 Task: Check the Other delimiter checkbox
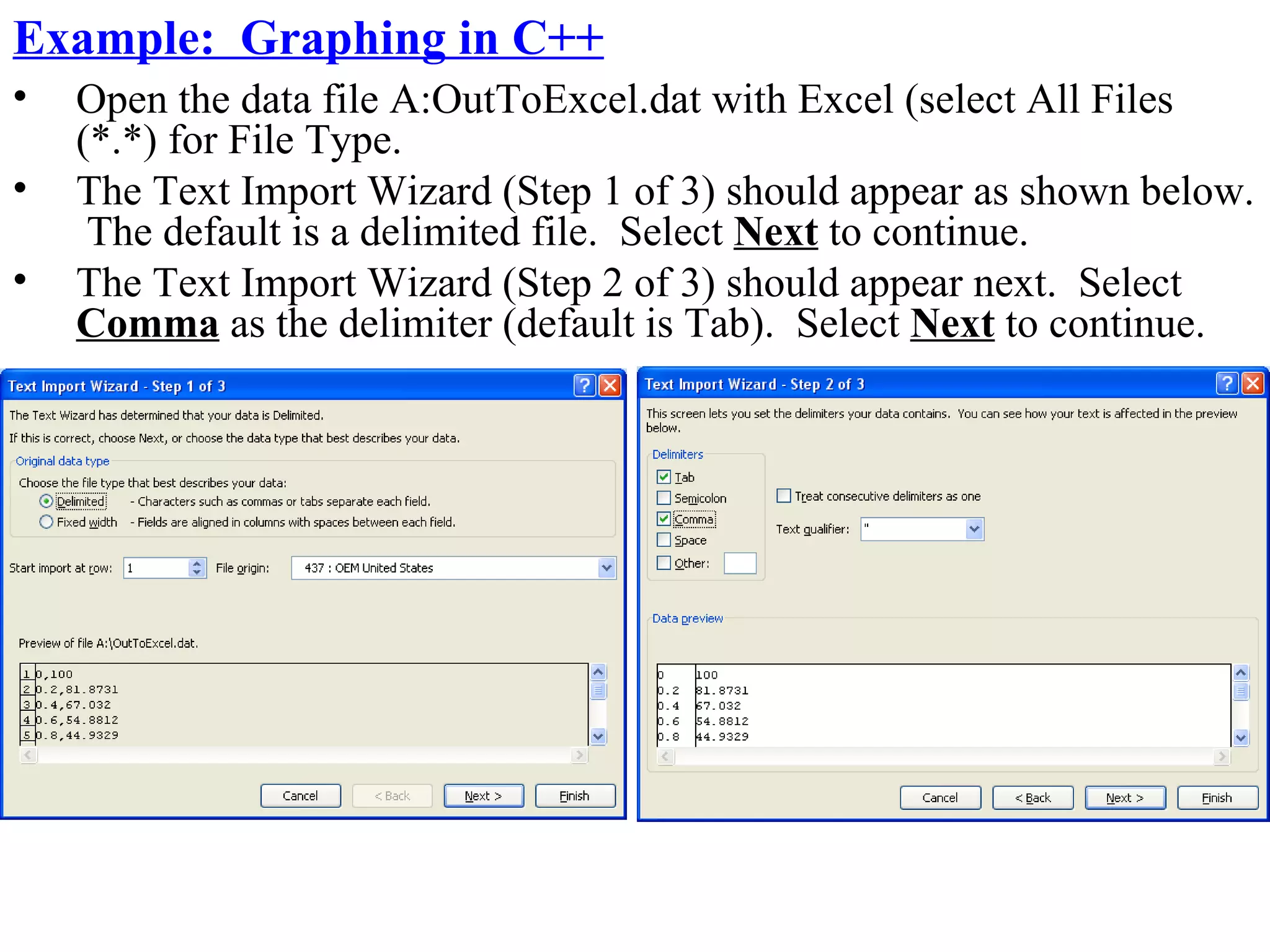[664, 563]
